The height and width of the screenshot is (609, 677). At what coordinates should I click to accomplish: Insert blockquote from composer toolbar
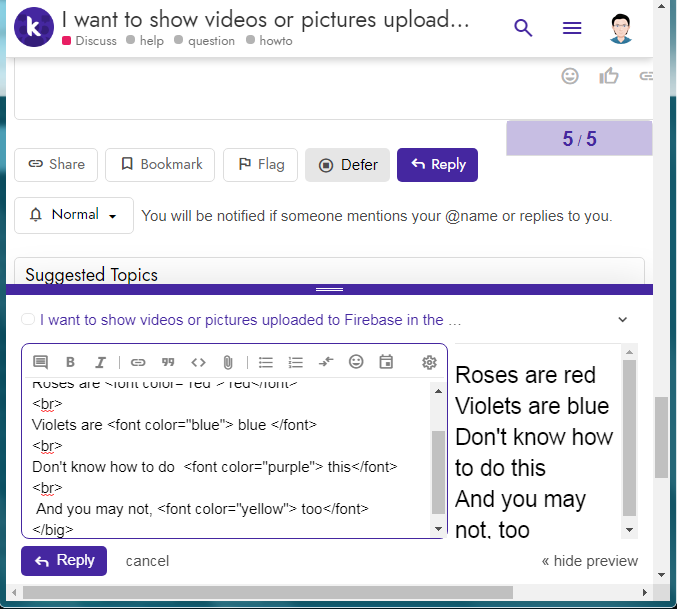tap(168, 362)
